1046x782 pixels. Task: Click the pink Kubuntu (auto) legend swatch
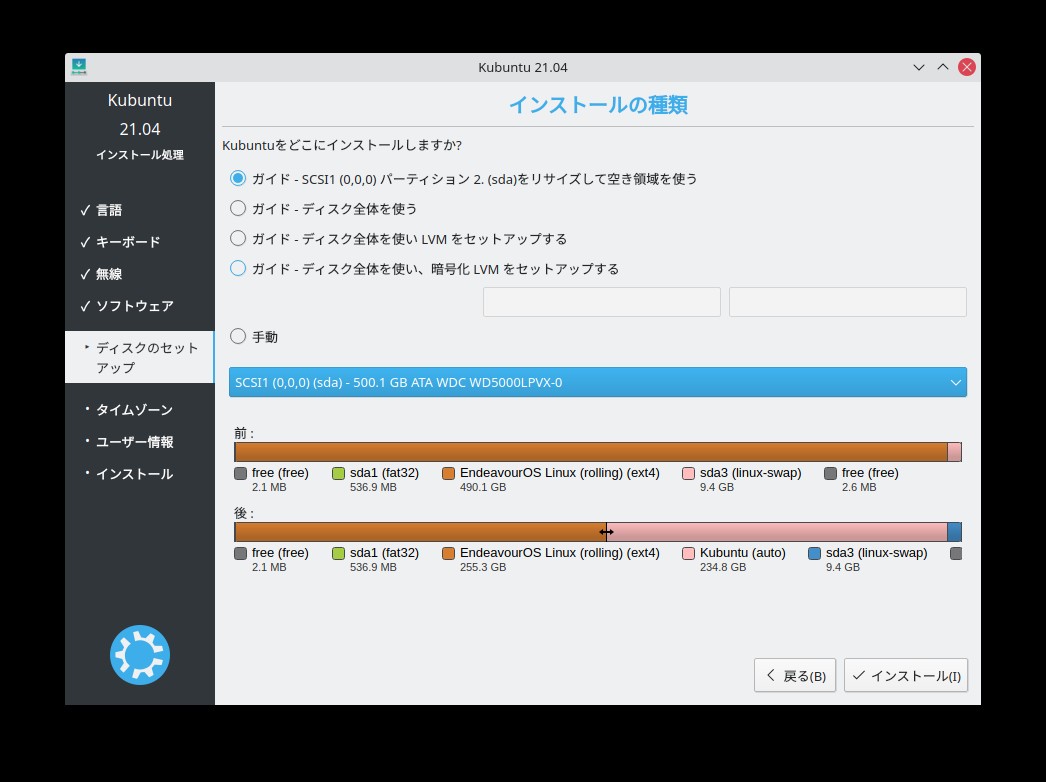point(689,553)
